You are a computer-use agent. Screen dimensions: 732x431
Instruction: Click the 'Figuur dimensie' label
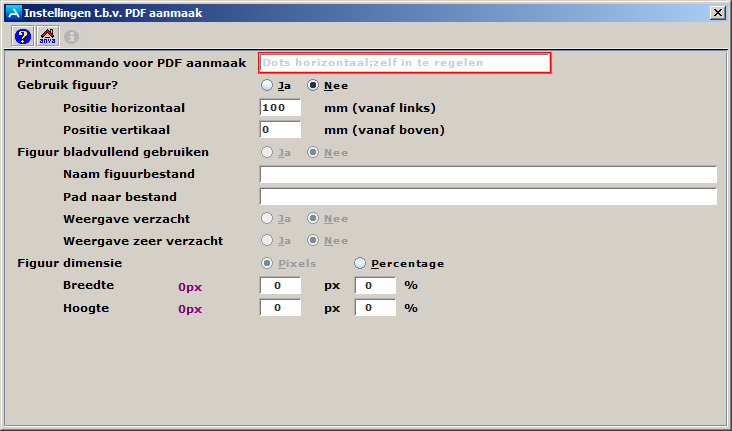pos(70,263)
